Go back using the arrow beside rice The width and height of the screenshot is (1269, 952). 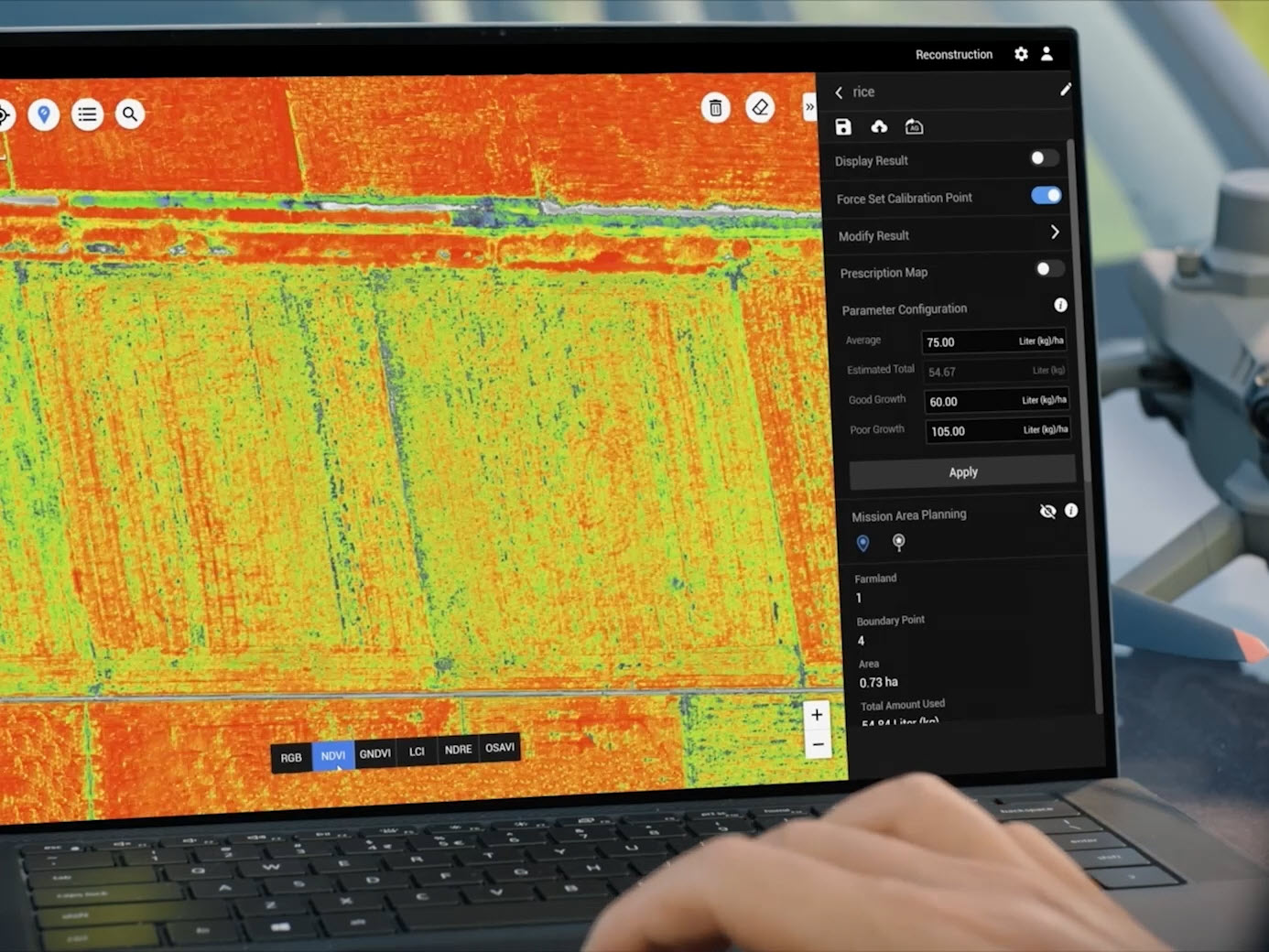pyautogui.click(x=839, y=92)
